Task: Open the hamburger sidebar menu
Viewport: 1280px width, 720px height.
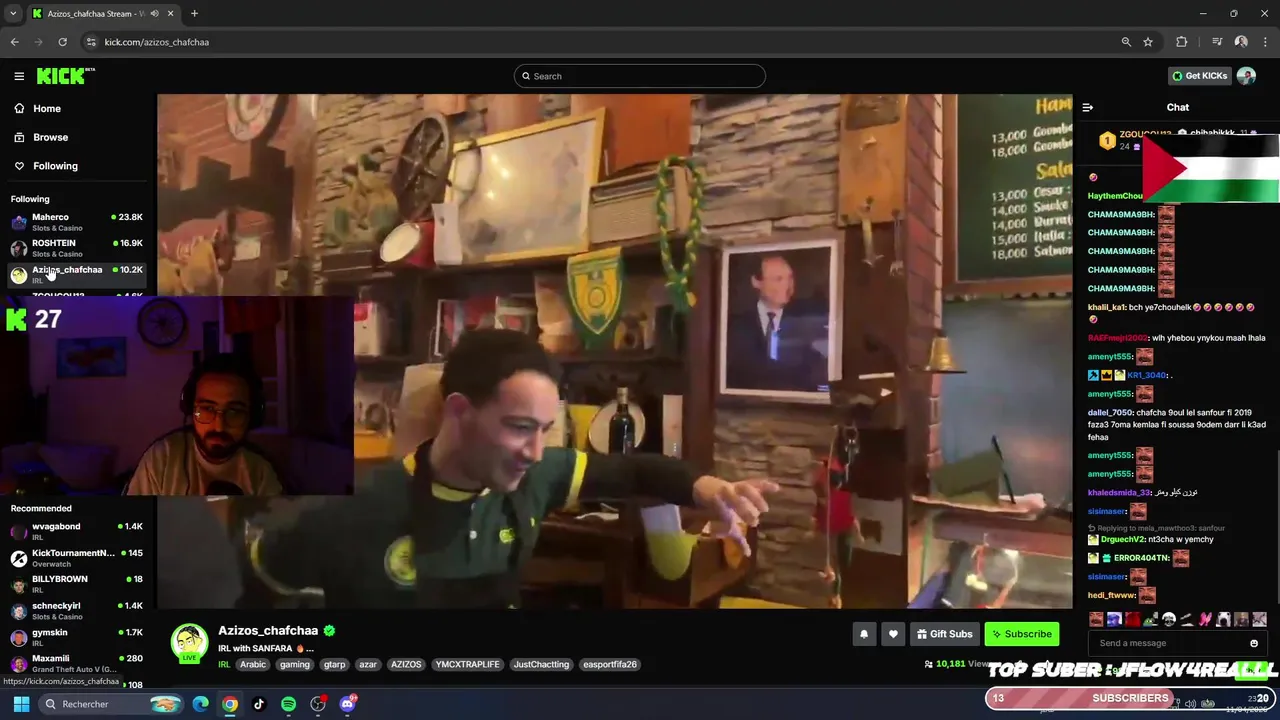Action: (19, 76)
